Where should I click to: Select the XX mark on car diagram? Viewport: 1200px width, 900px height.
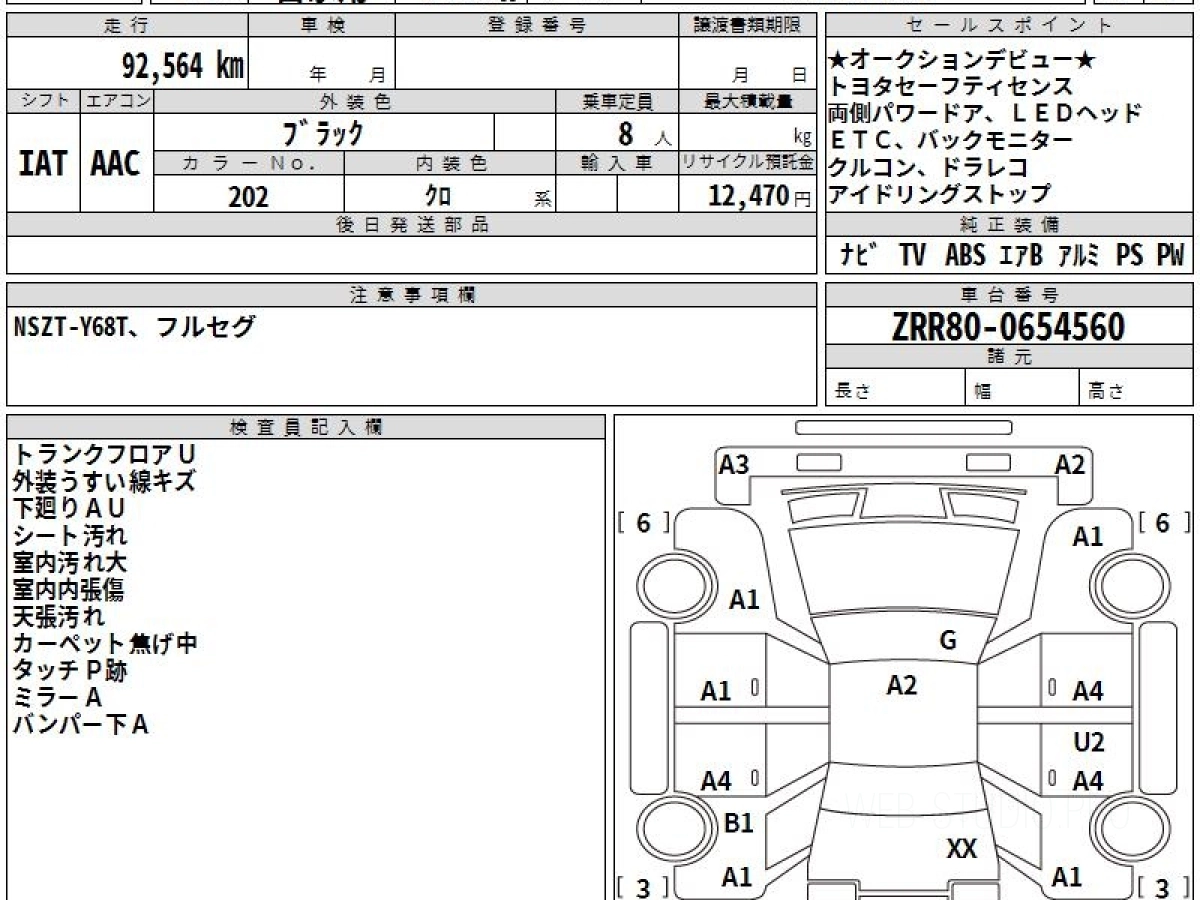tap(962, 850)
